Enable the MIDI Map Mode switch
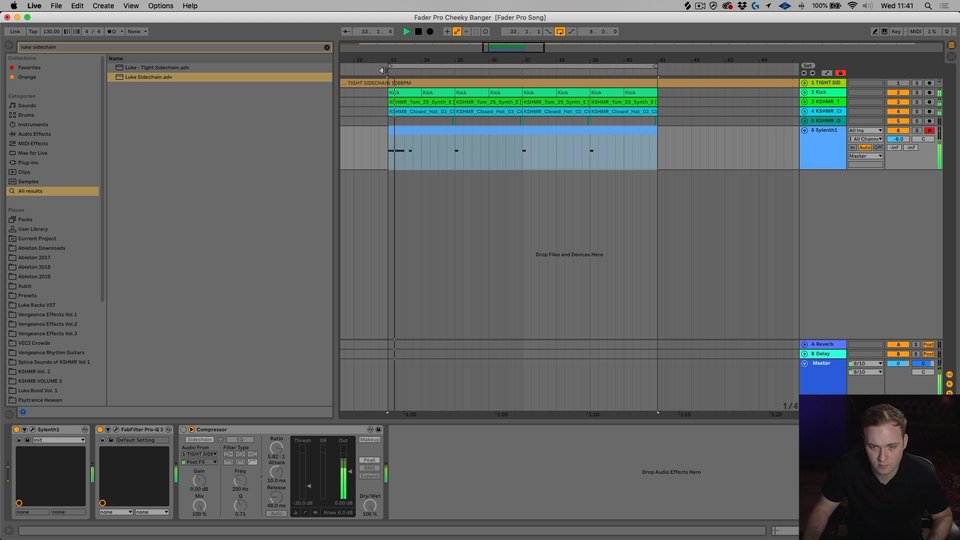This screenshot has width=960, height=540. (915, 31)
